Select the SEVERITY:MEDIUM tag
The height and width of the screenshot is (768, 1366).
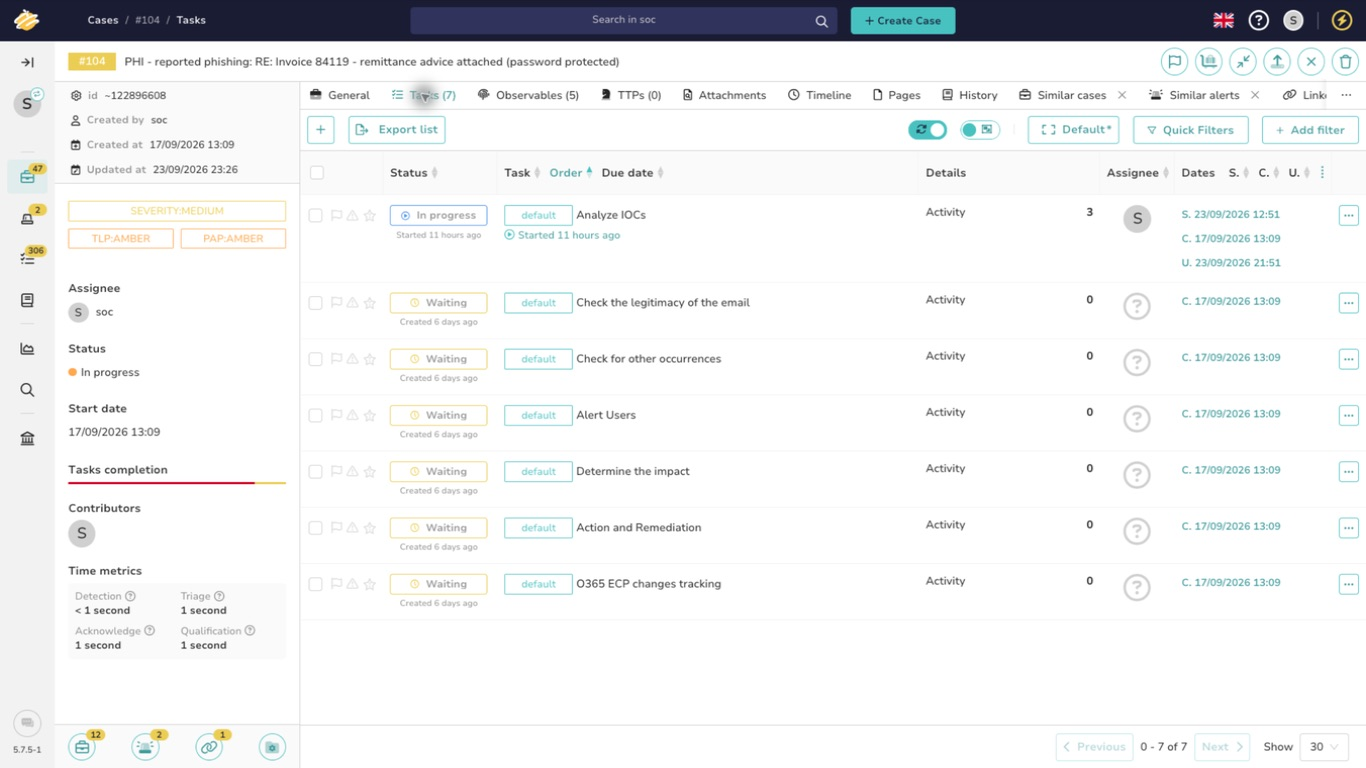pos(177,211)
